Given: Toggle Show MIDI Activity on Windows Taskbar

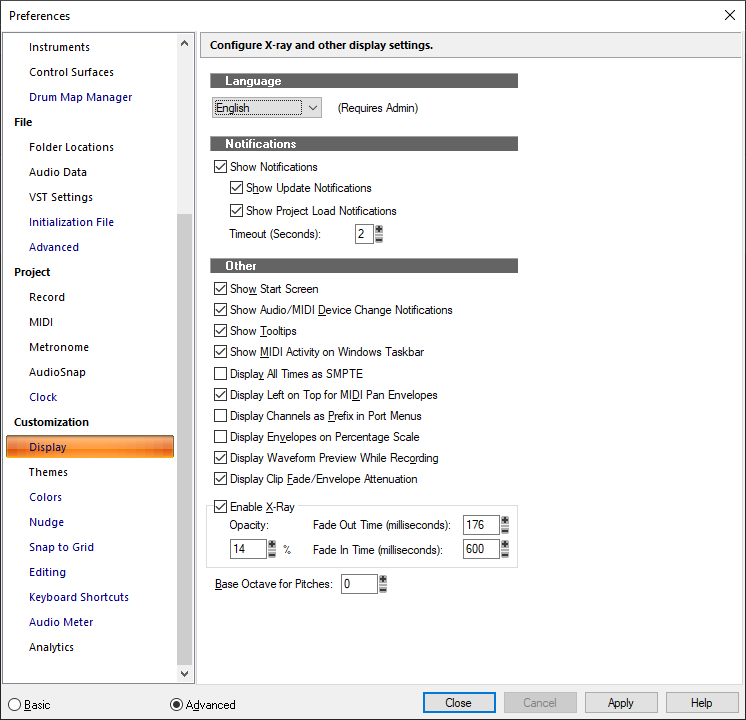Looking at the screenshot, I should pyautogui.click(x=220, y=352).
